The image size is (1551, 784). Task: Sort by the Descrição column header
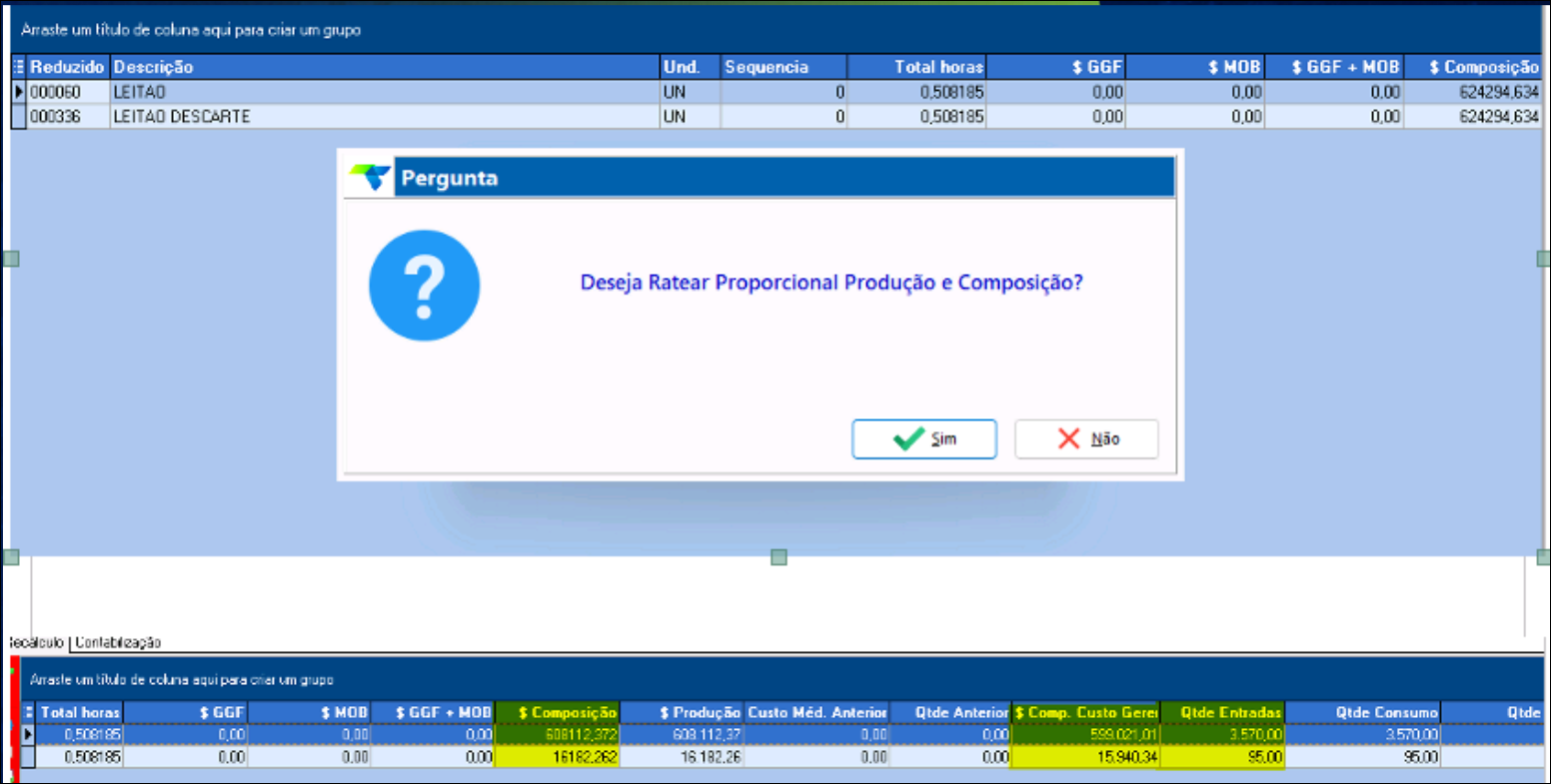[x=384, y=67]
